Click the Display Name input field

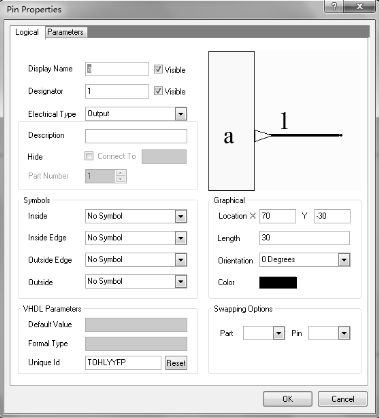[117, 69]
